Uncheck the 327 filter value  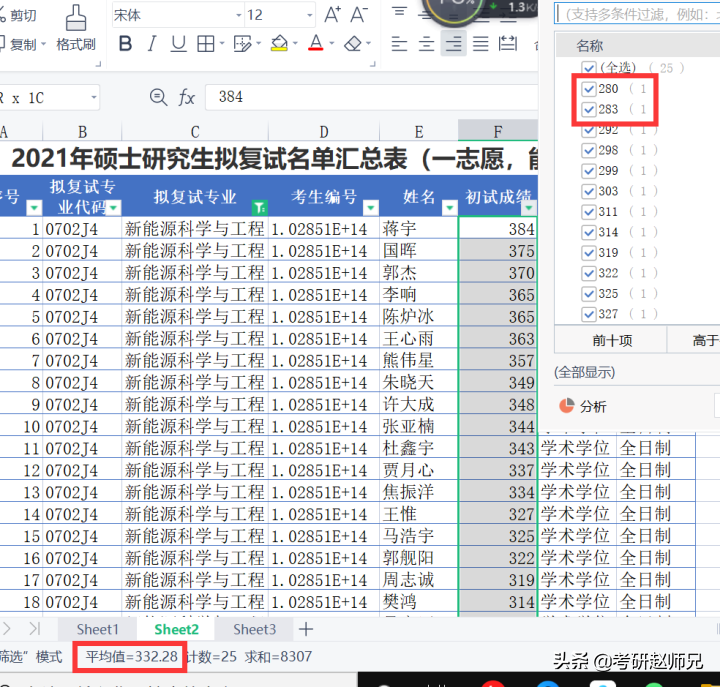(x=588, y=314)
